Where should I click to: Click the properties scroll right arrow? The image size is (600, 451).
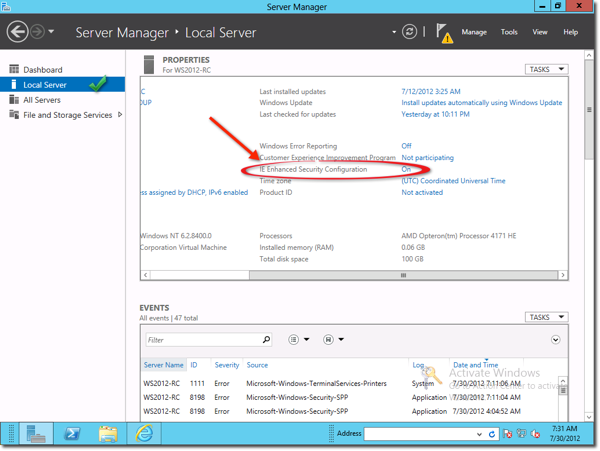point(562,275)
